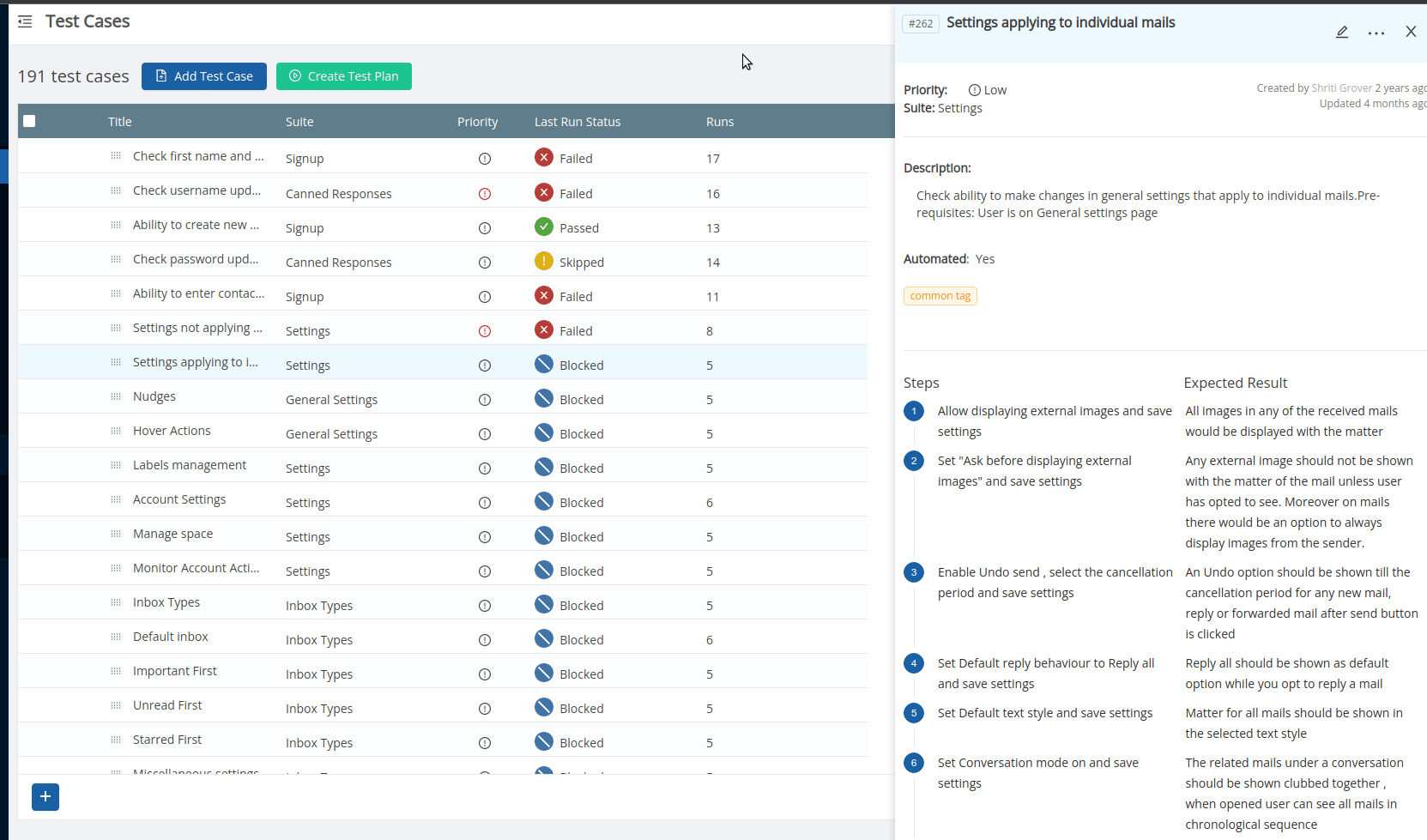Sort table by Suite column header
Viewport: 1427px width, 840px height.
pyautogui.click(x=299, y=122)
